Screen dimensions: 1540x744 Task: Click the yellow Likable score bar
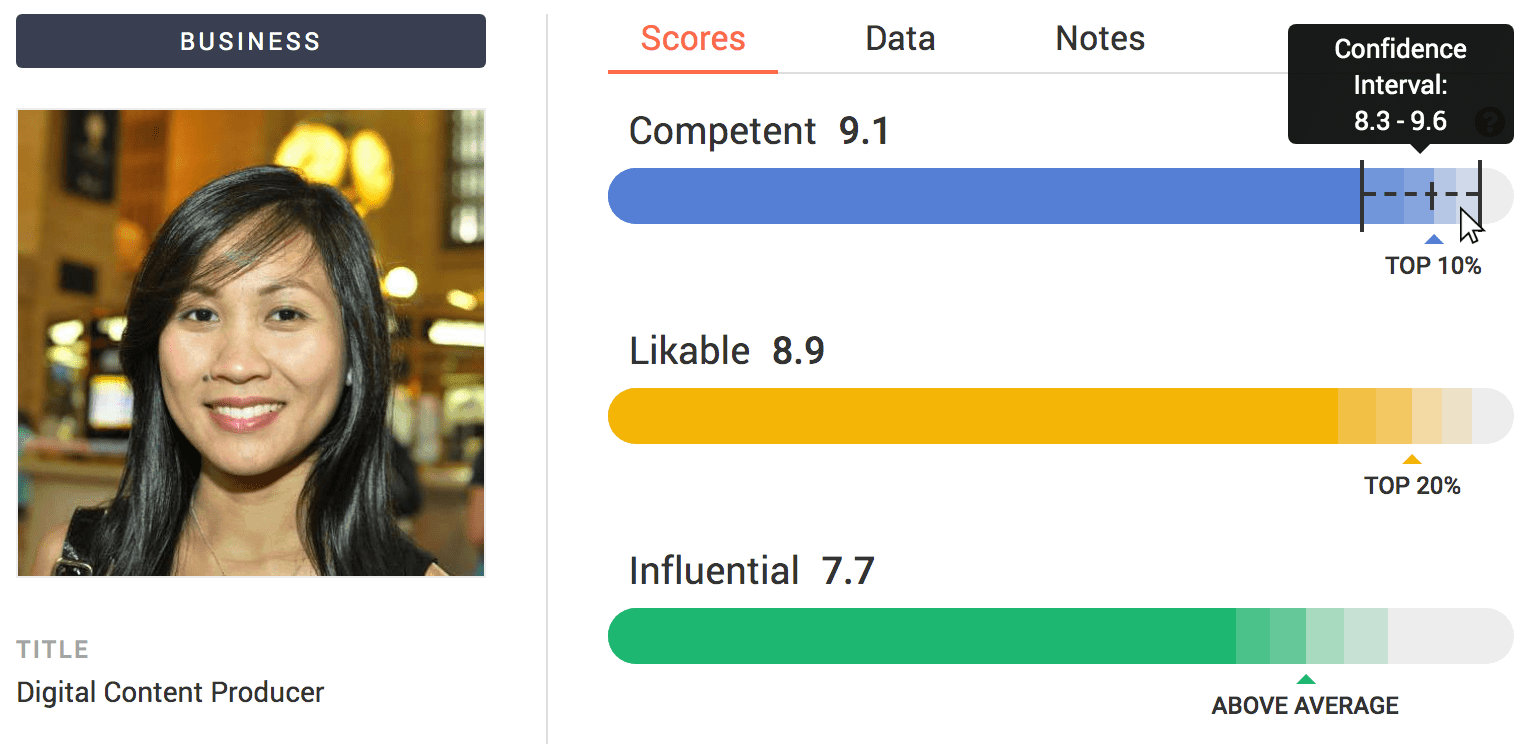point(1060,416)
